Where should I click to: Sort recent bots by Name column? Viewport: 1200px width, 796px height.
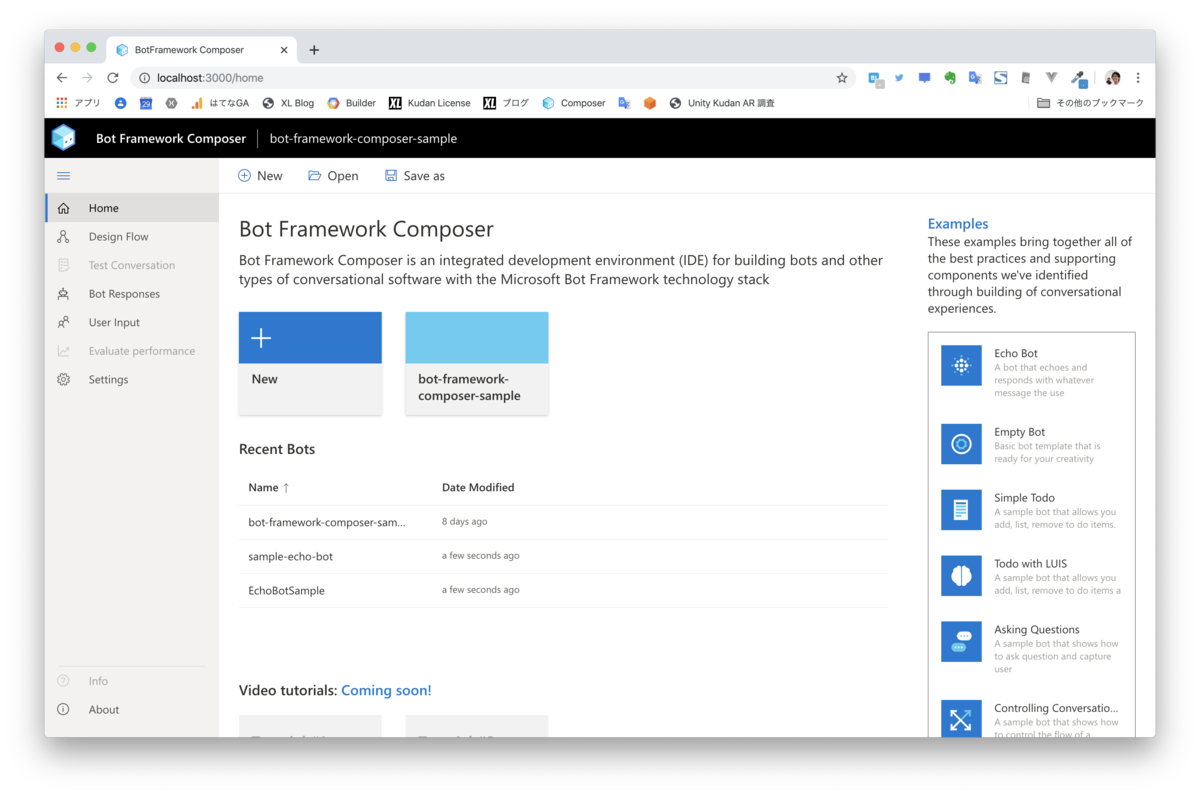click(268, 488)
